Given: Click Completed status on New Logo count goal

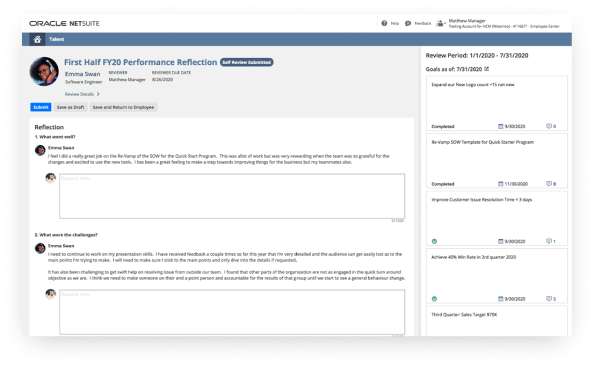Looking at the screenshot, I should [442, 126].
